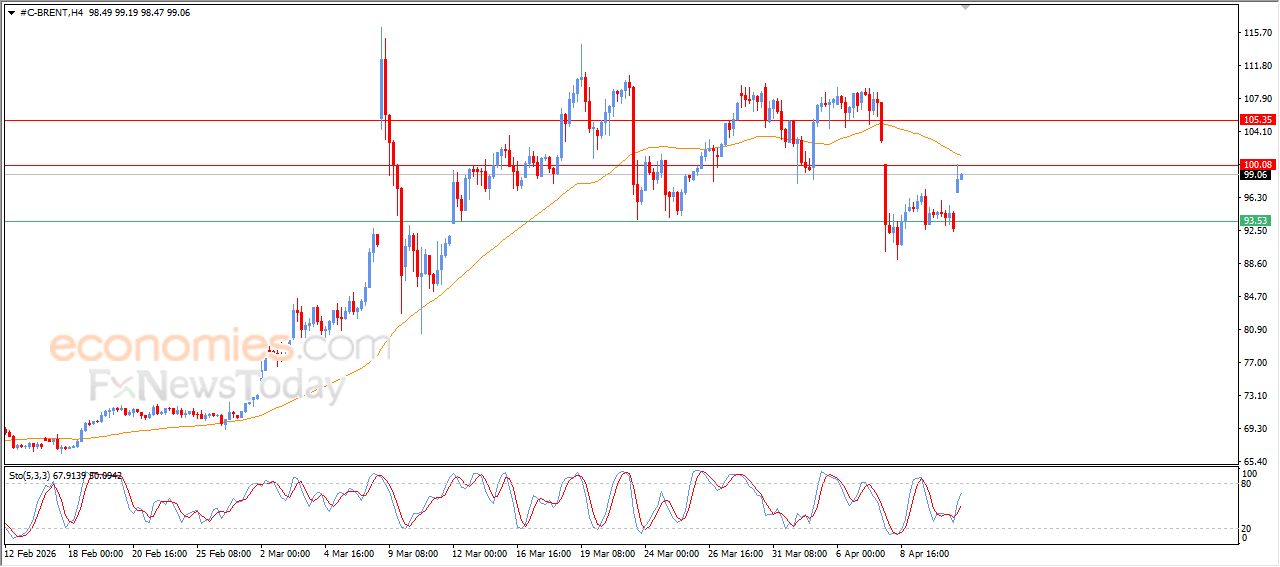Click the green 93.53 price tag
The height and width of the screenshot is (567, 1280).
point(1255,221)
